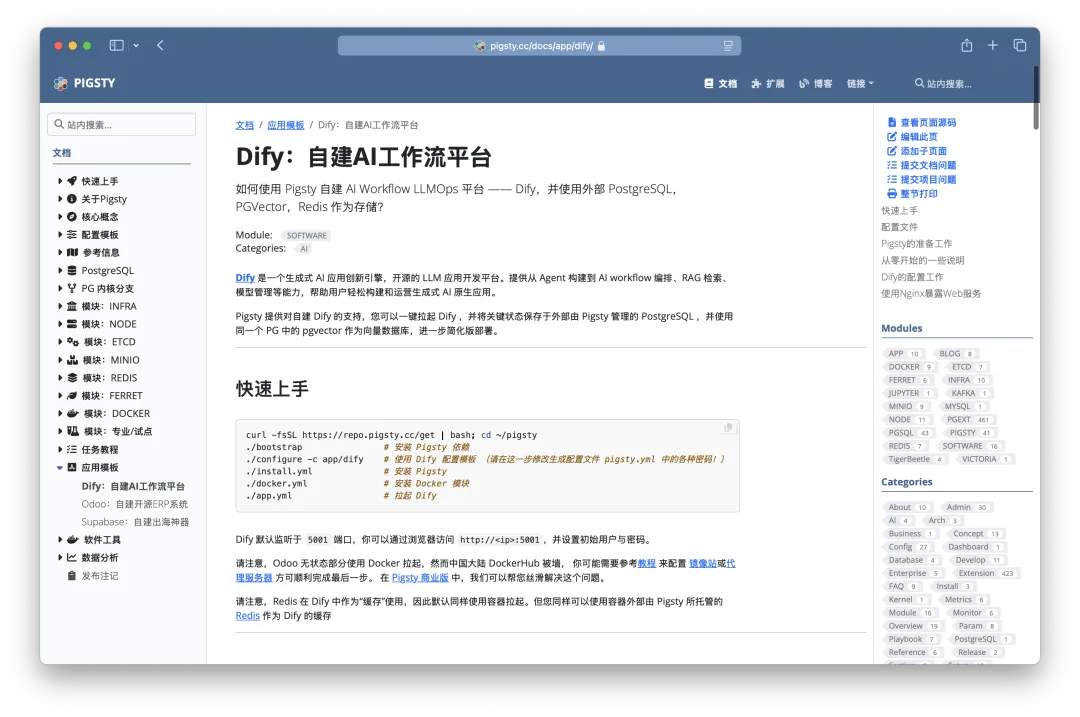1080x717 pixels.
Task: Click the rocket icon beside 快速上手
Action: [72, 181]
